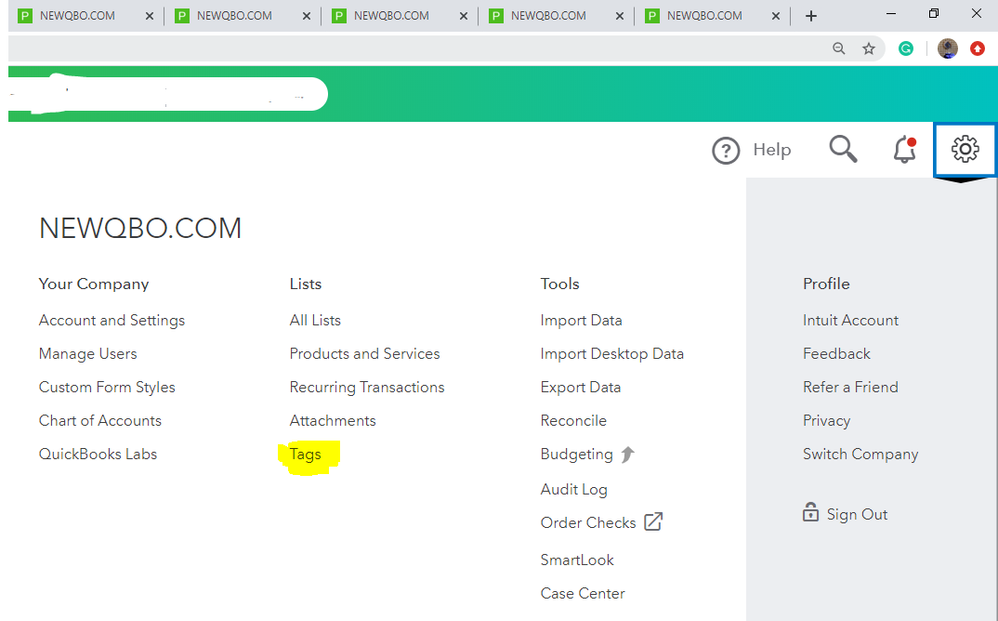Open Reconcile tool
The width and height of the screenshot is (998, 621).
(x=573, y=421)
